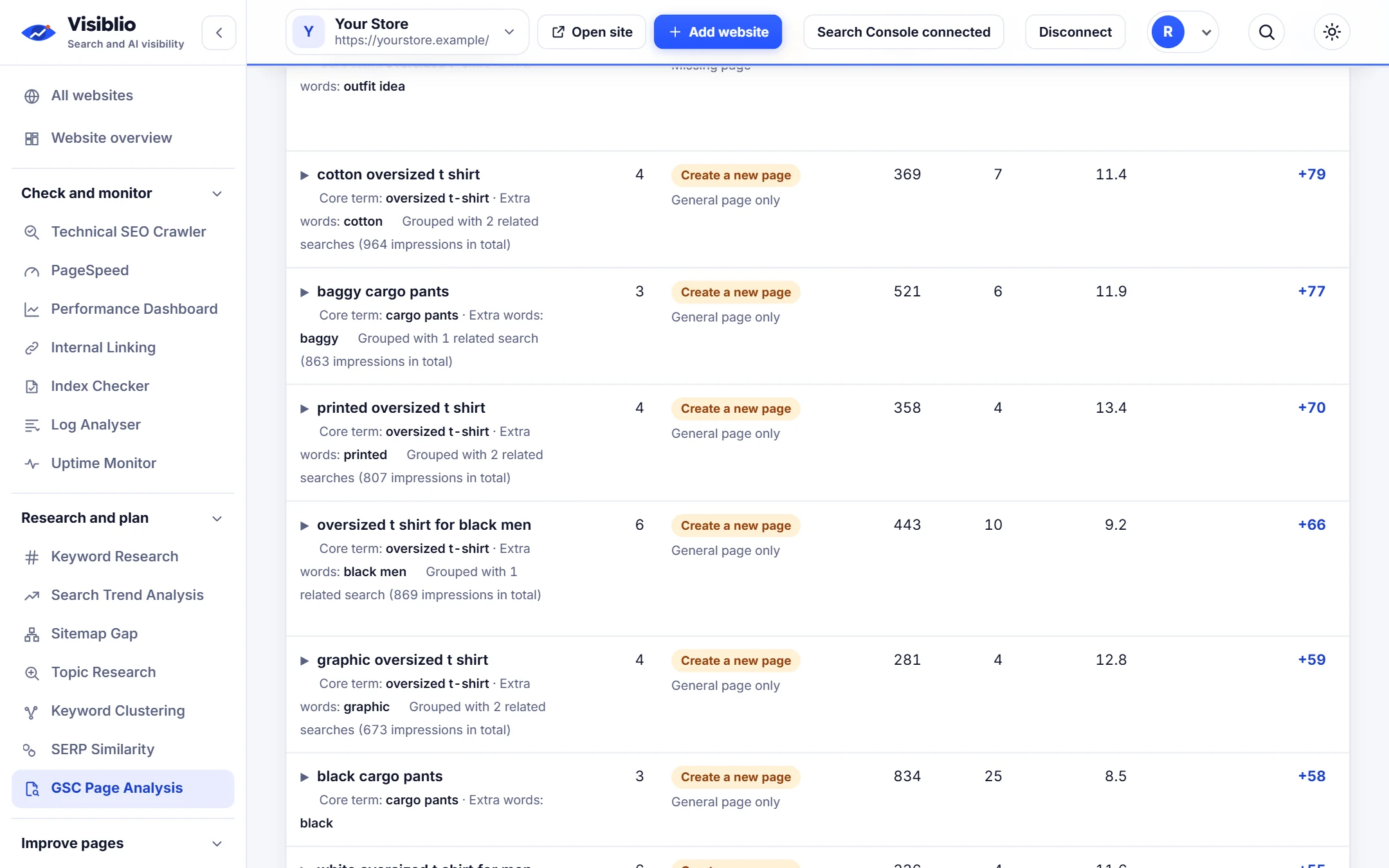Open Sitemap Gap hierarchy icon
1389x868 pixels.
click(x=32, y=635)
